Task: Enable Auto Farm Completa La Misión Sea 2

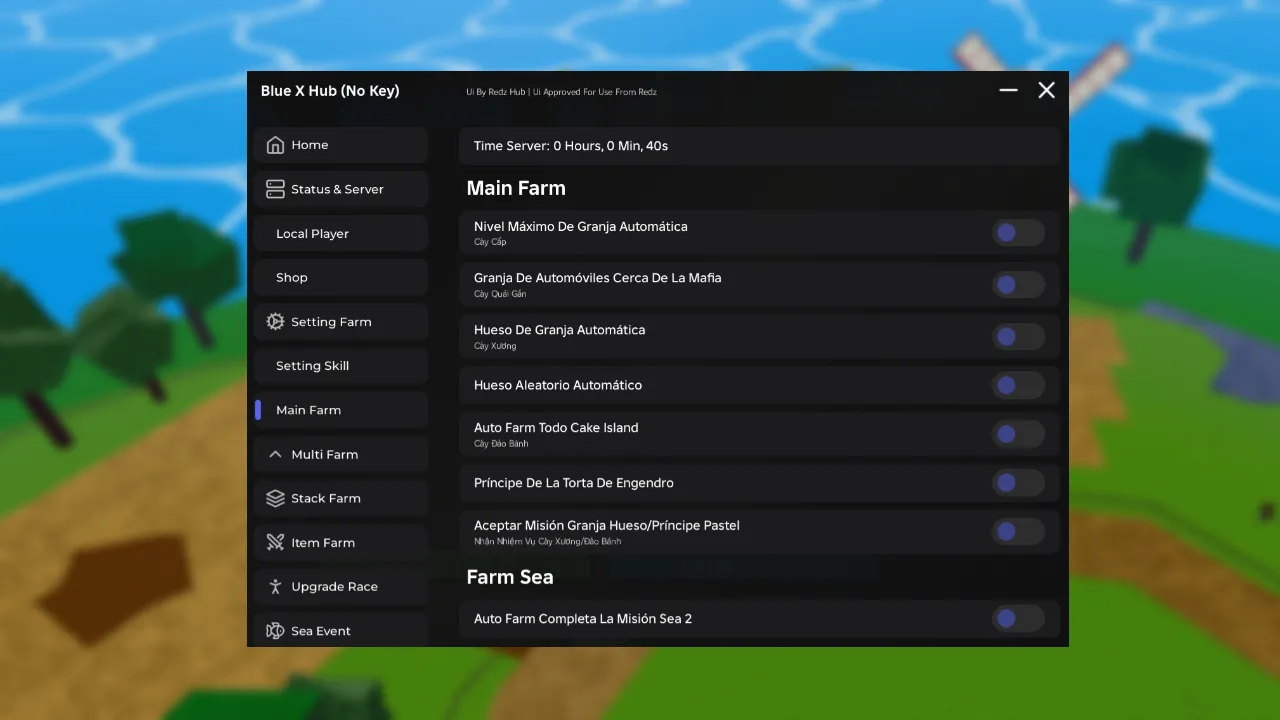Action: (x=1018, y=618)
